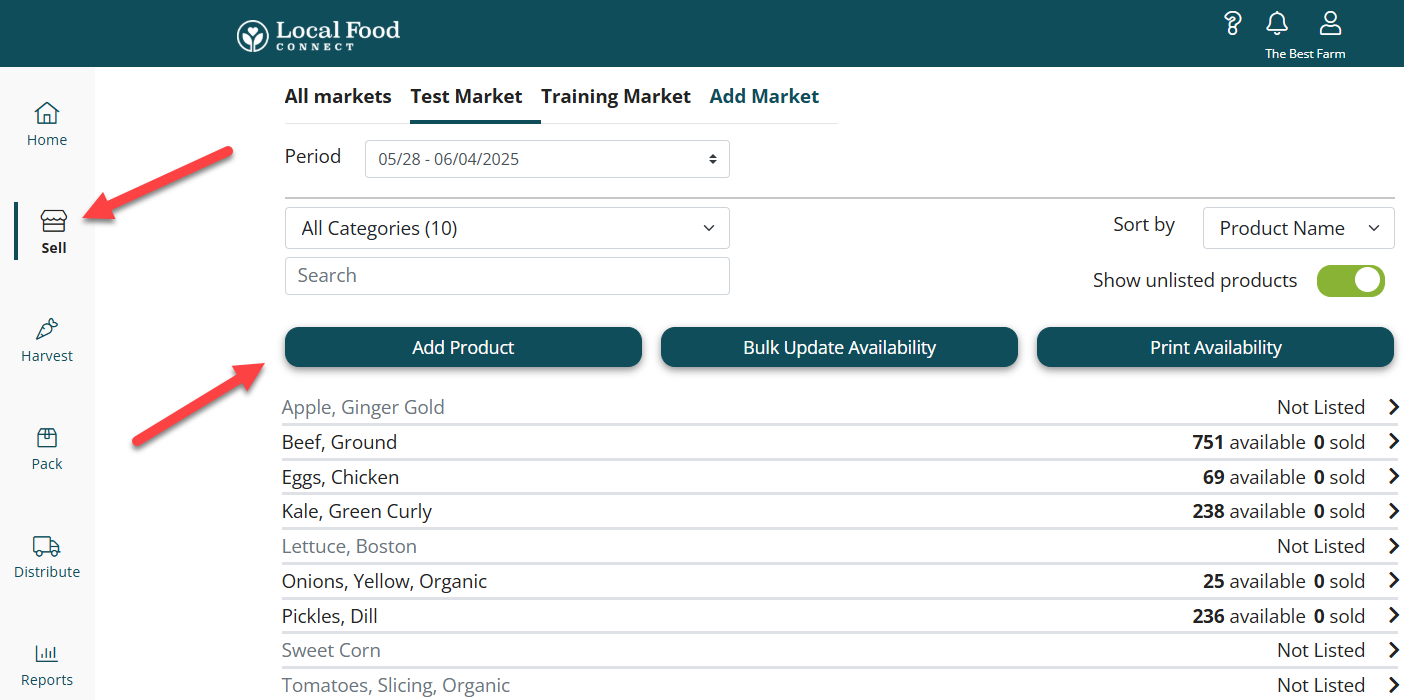
Task: Select the All markets tab
Action: click(x=338, y=96)
